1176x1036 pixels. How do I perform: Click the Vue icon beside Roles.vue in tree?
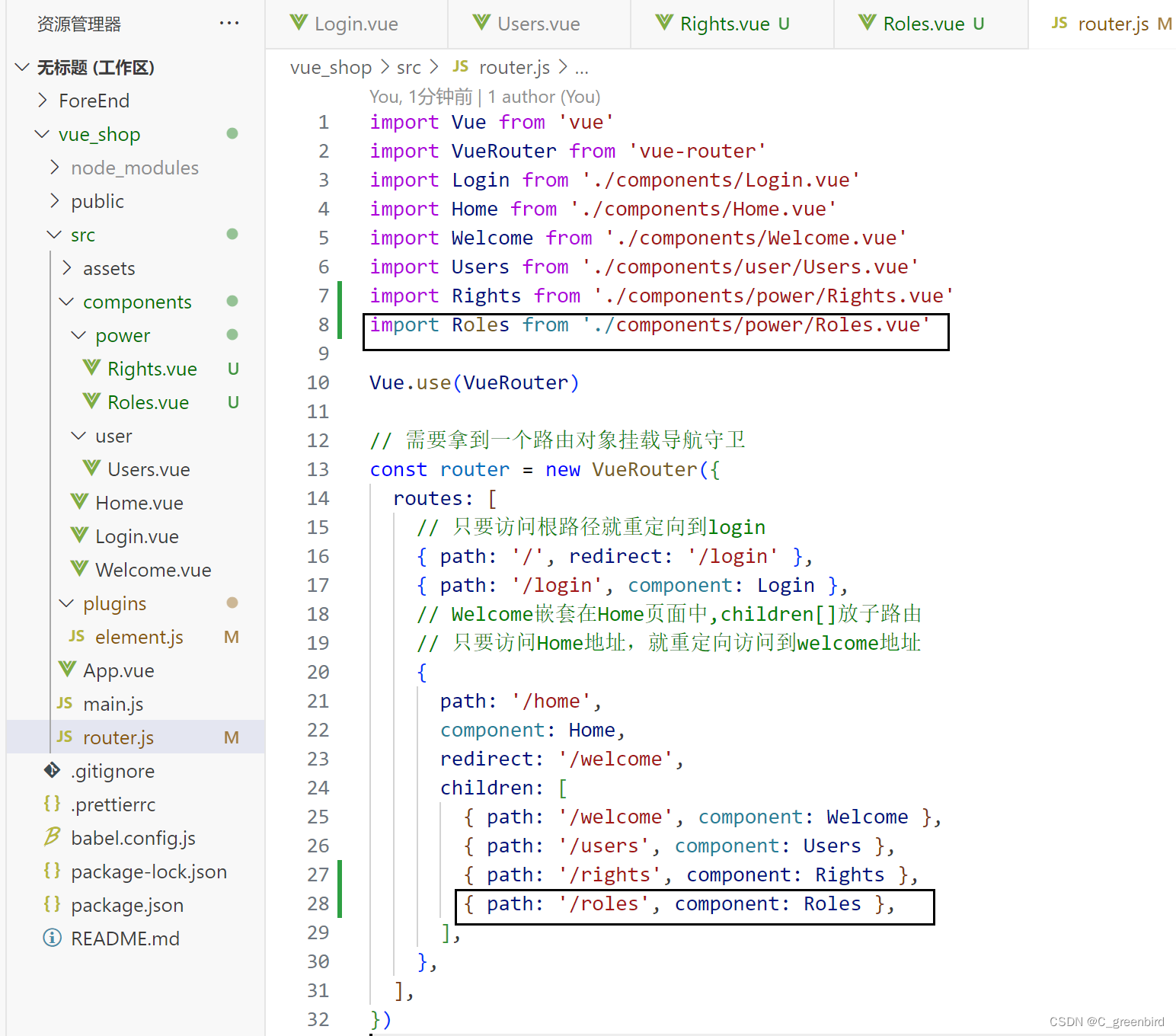coord(92,402)
